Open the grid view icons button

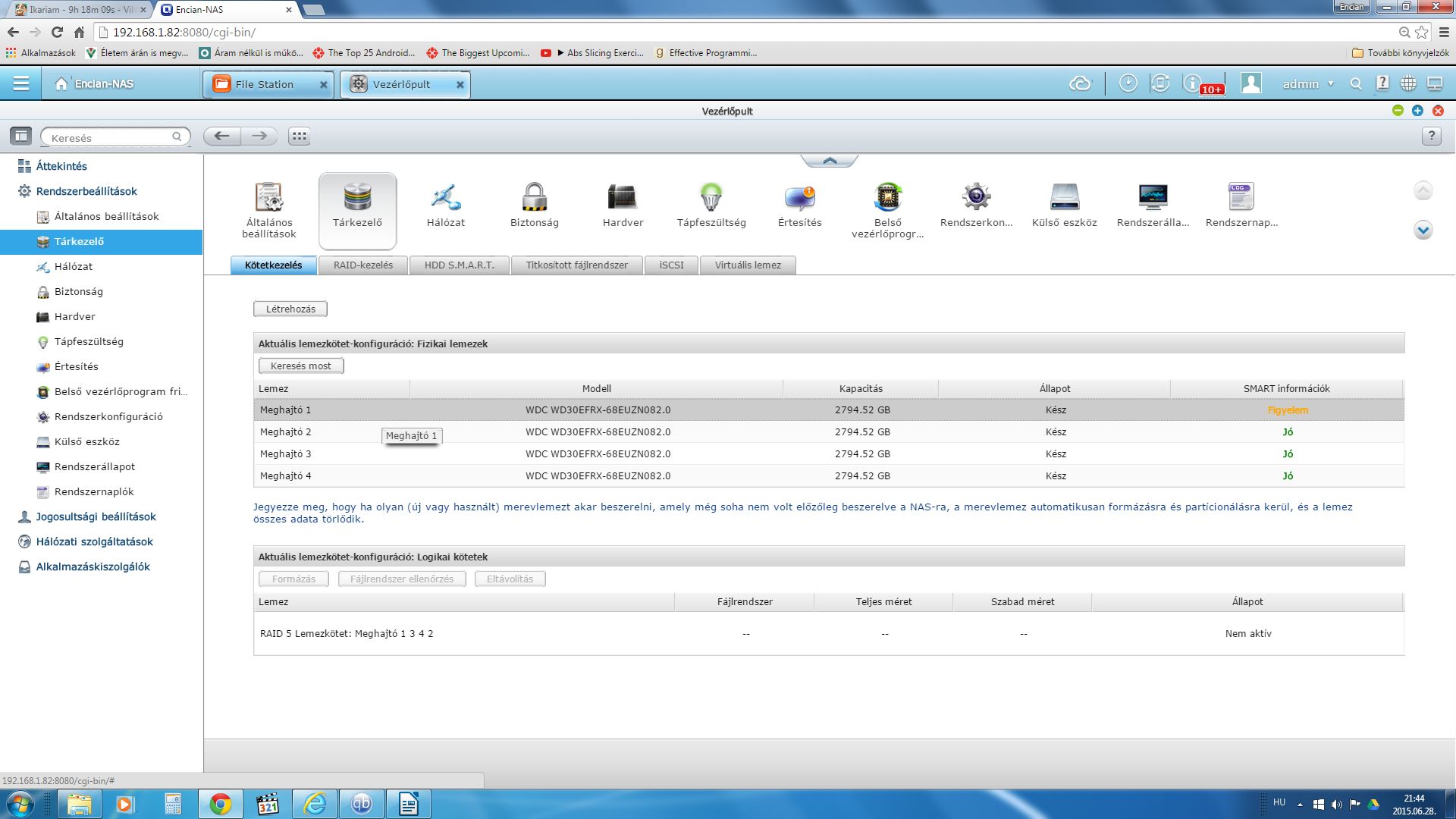tap(300, 136)
